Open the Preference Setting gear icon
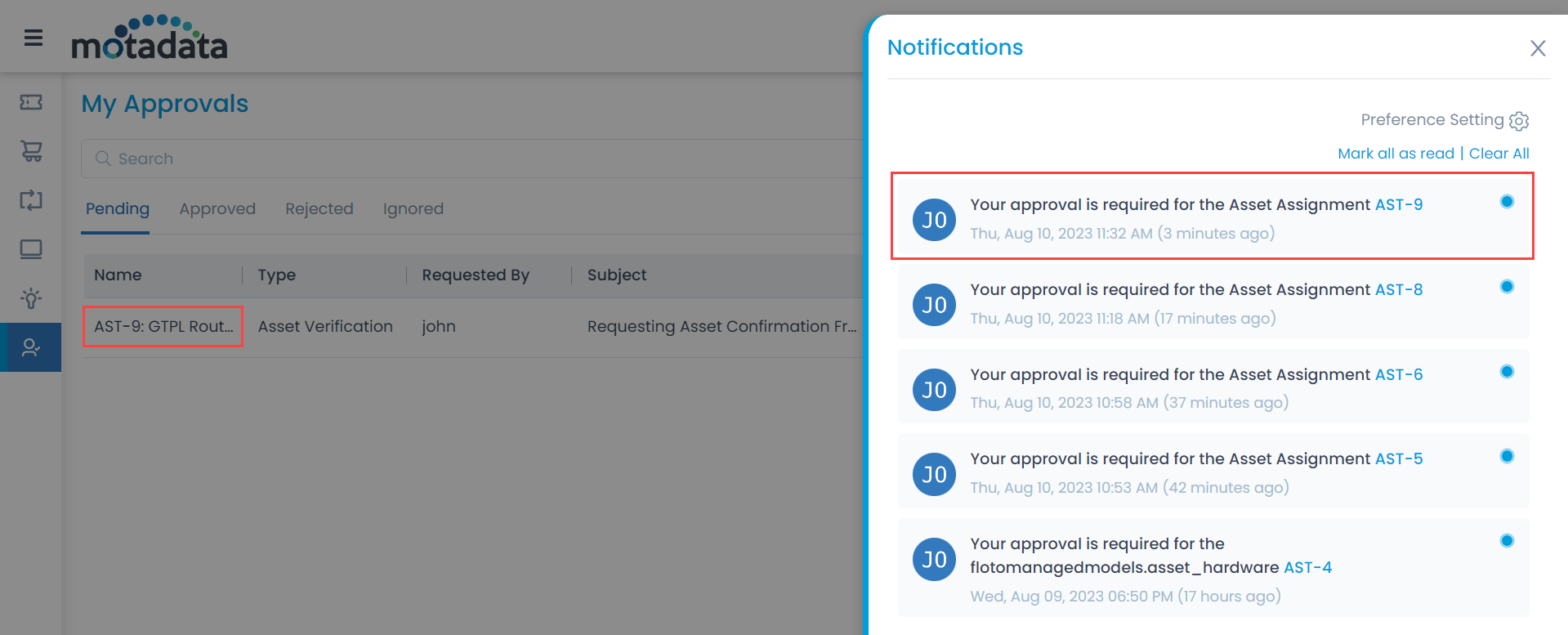The width and height of the screenshot is (1568, 635). coord(1519,121)
